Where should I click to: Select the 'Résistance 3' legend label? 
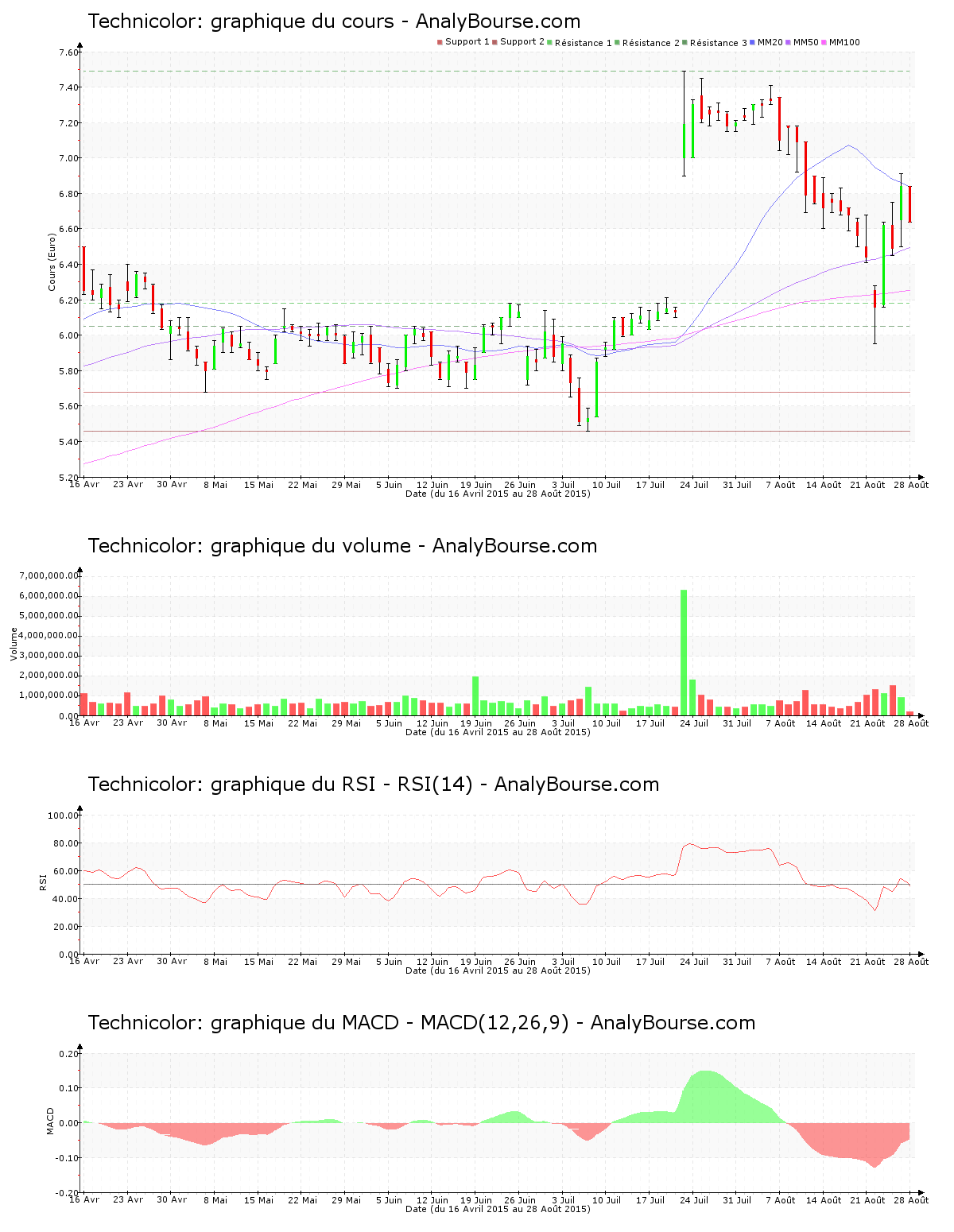pos(719,43)
